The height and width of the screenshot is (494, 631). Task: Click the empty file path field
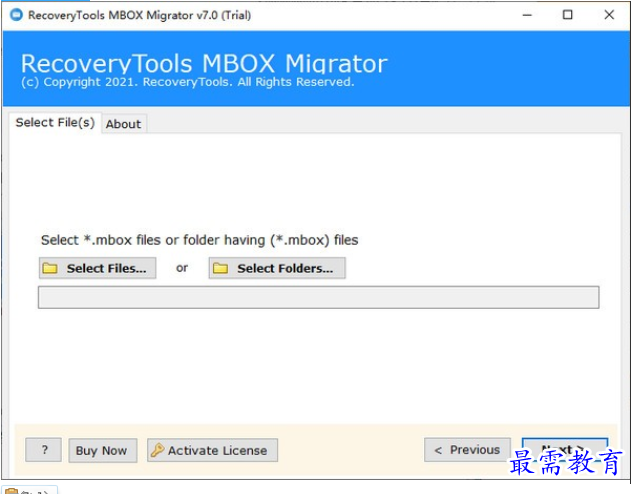coord(318,297)
